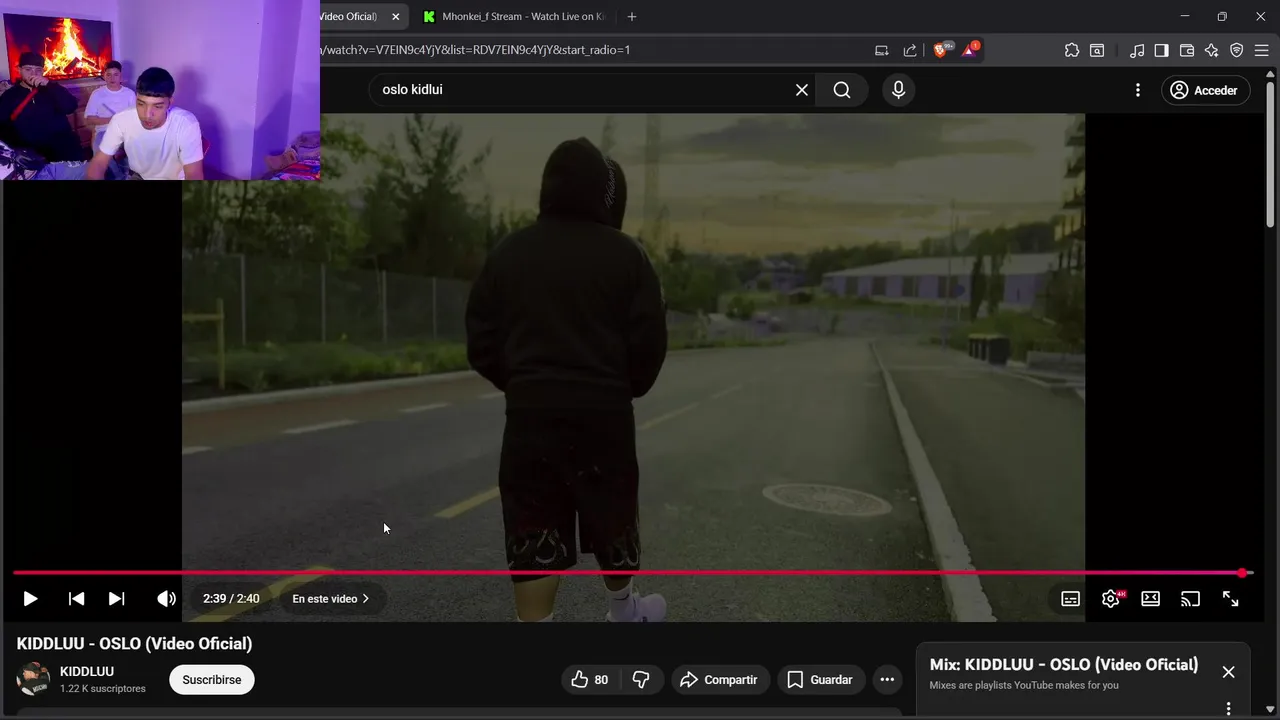Open browser extensions puzzle icon
This screenshot has width=1280, height=720.
[x=1072, y=50]
